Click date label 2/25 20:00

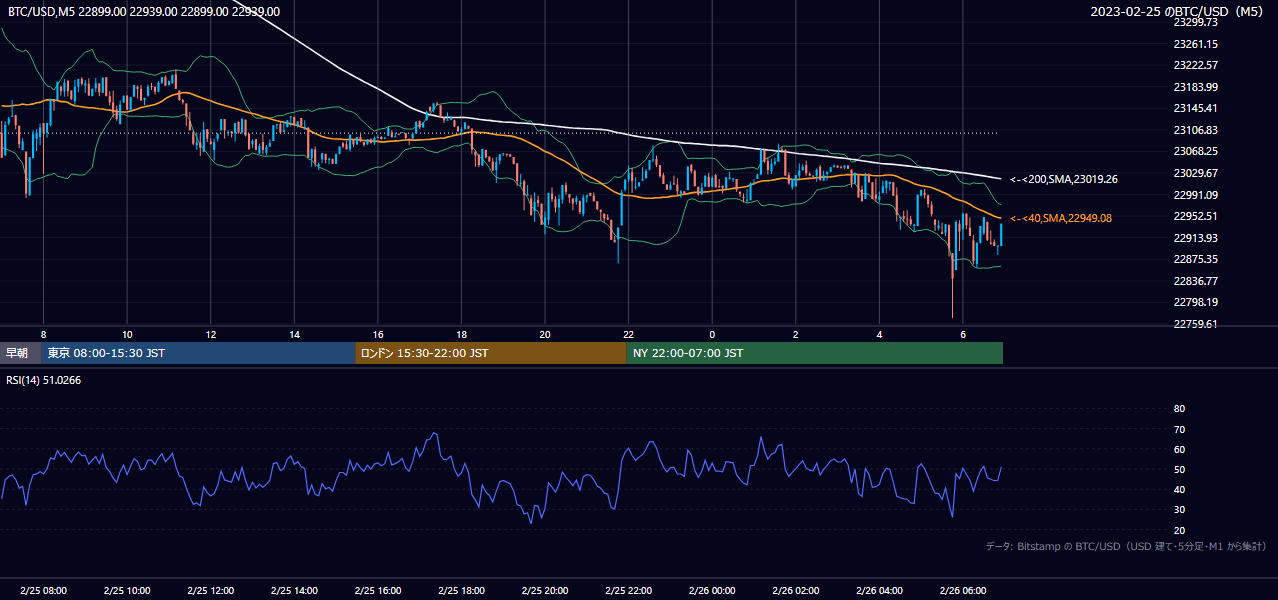pos(545,590)
